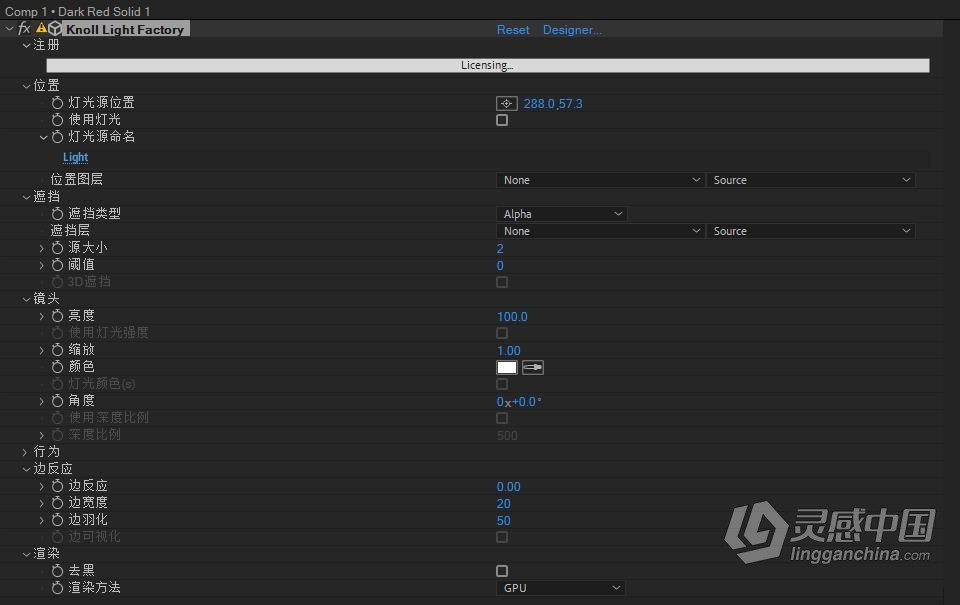The width and height of the screenshot is (960, 605).
Task: Click the crosshair point picker for 灯光源位置
Action: pos(506,103)
